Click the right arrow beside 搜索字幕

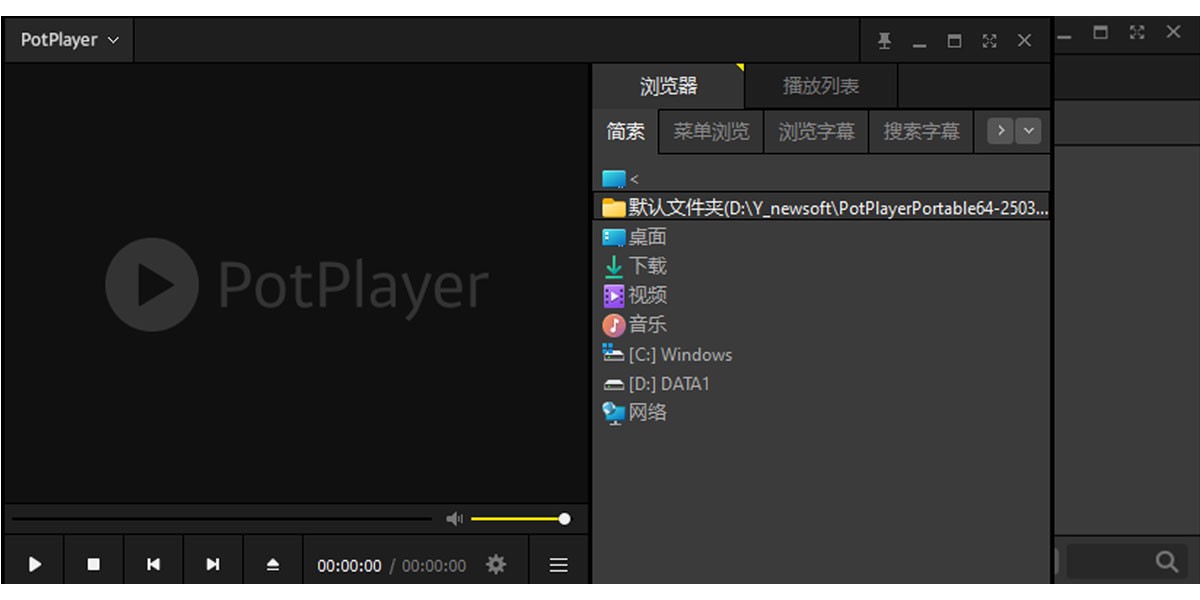[x=999, y=130]
